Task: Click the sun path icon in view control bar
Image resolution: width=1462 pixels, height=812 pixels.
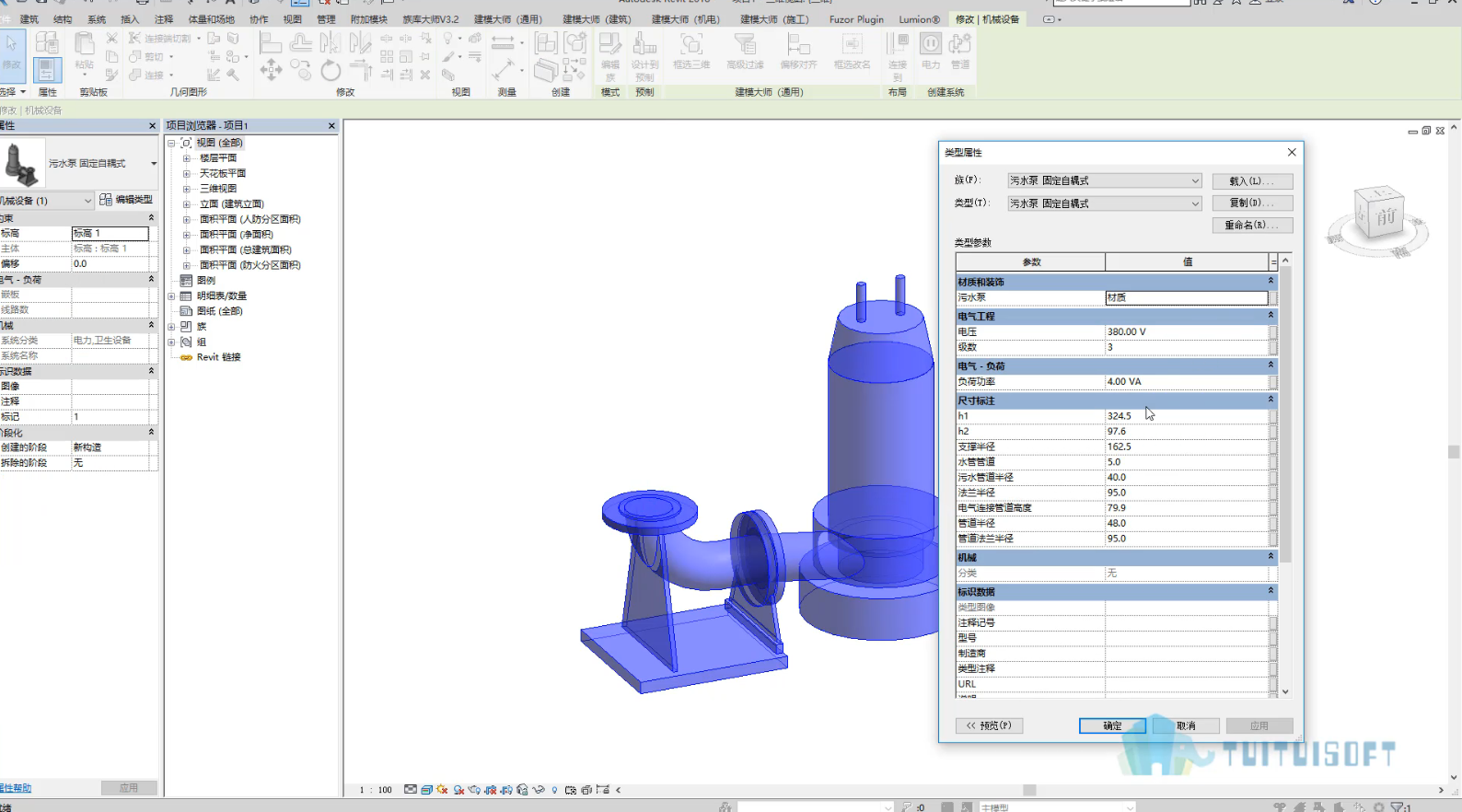Action: 442,790
